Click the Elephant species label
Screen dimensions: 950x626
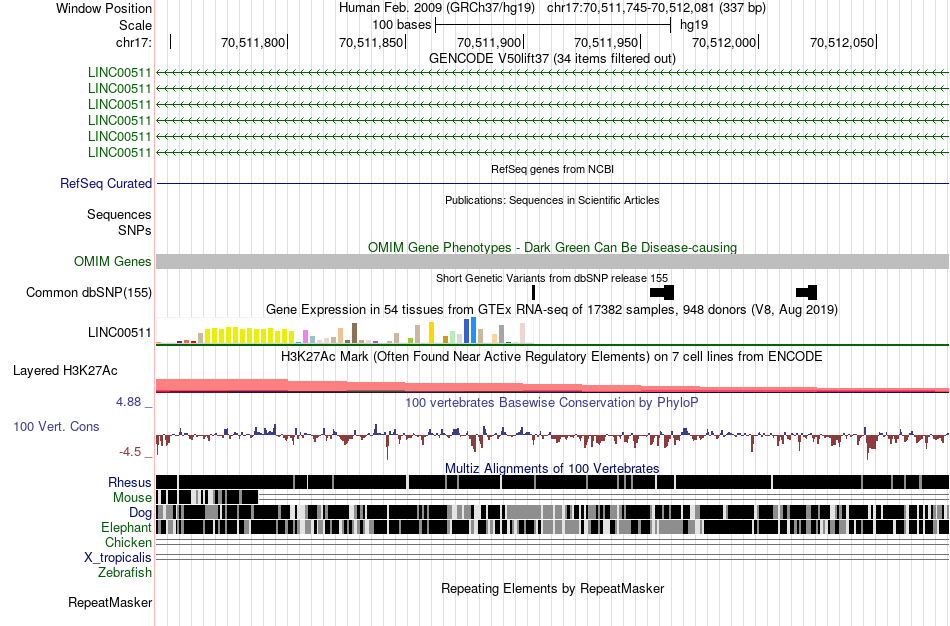click(x=126, y=527)
